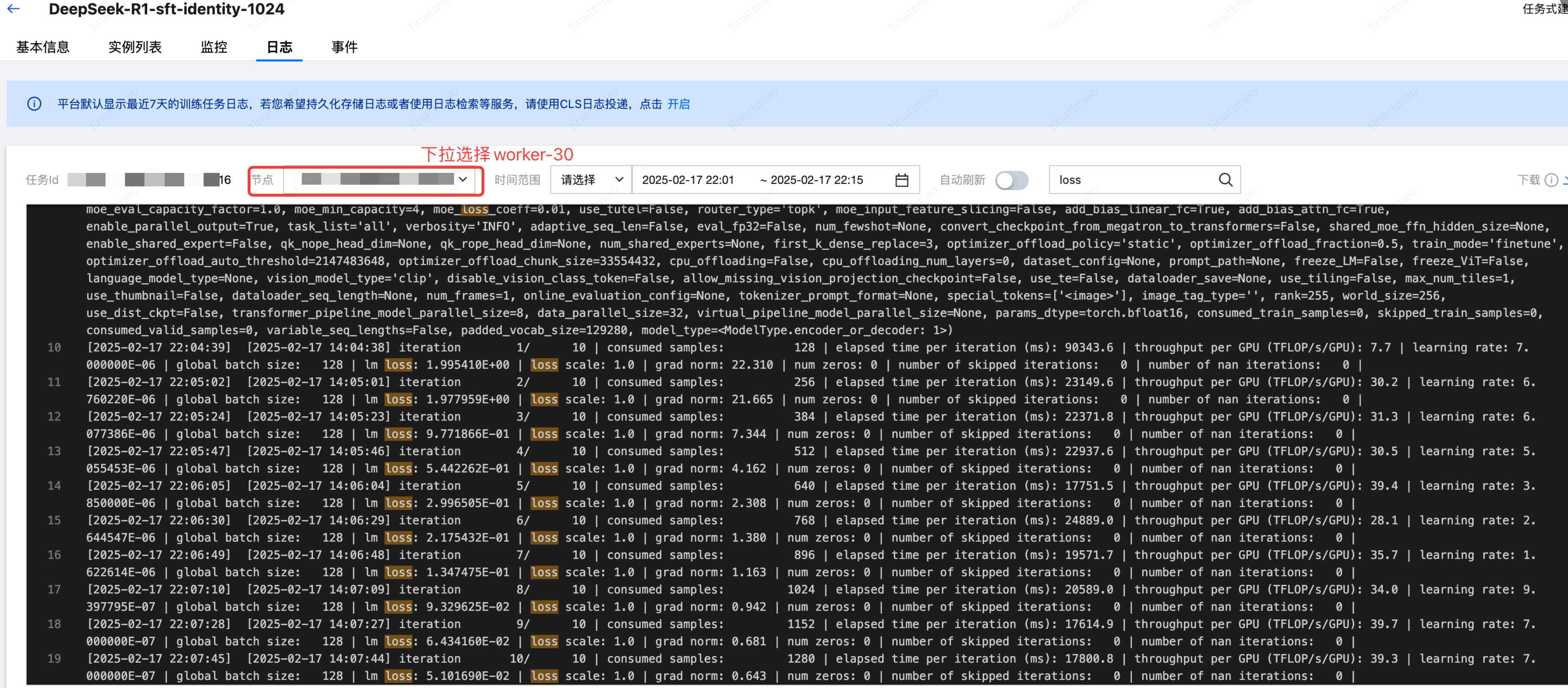The width and height of the screenshot is (1568, 688).
Task: Click the elapsed time value 90343.6
Action: (x=1088, y=347)
